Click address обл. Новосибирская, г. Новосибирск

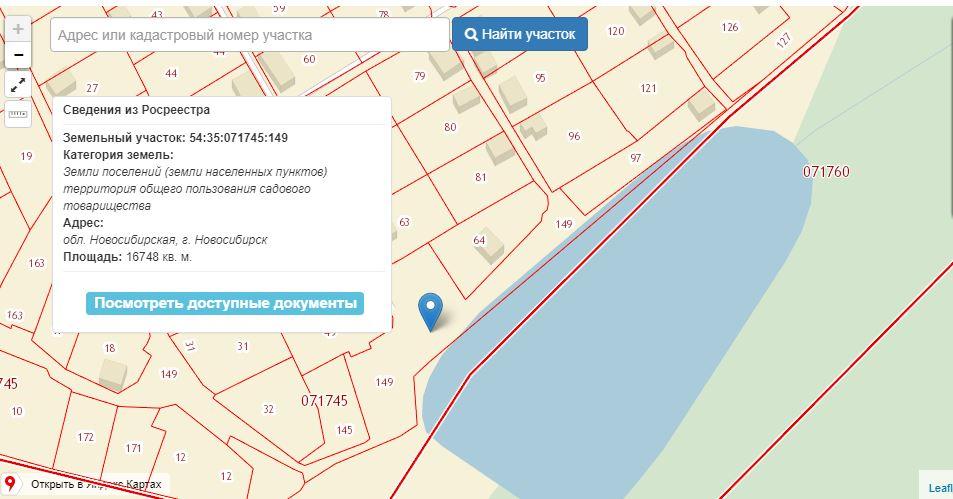(165, 239)
